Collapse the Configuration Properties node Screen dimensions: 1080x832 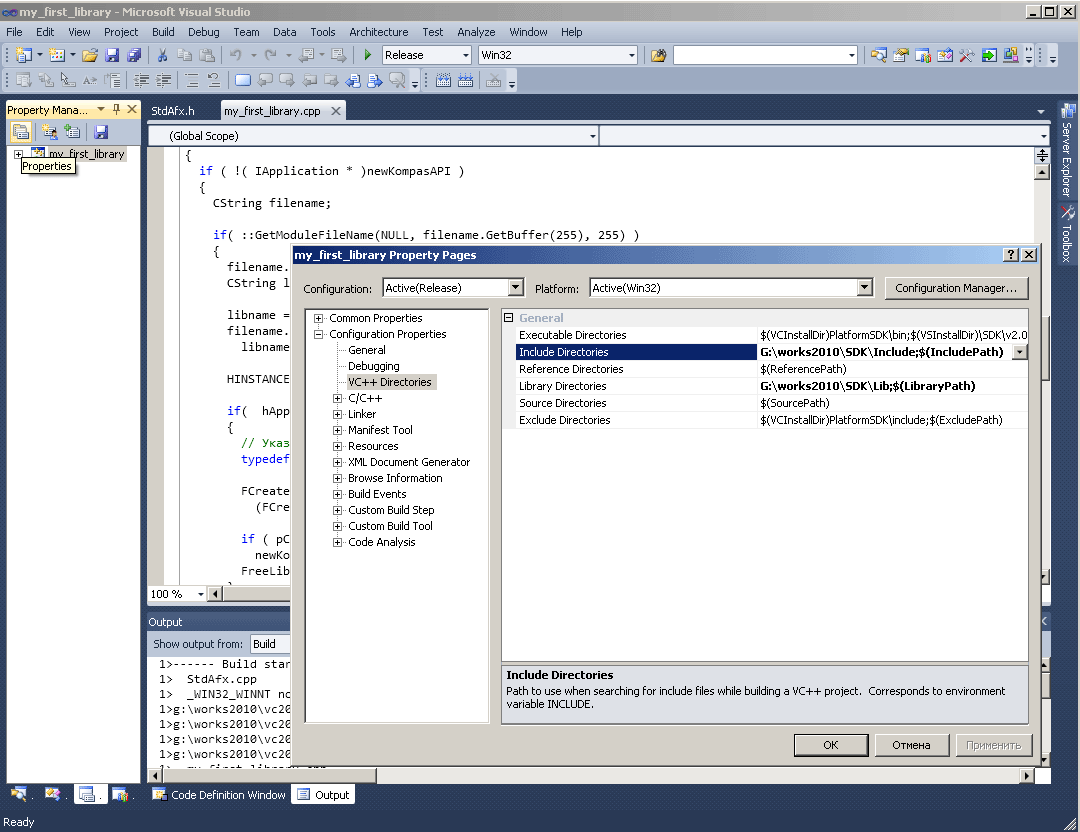click(x=319, y=334)
